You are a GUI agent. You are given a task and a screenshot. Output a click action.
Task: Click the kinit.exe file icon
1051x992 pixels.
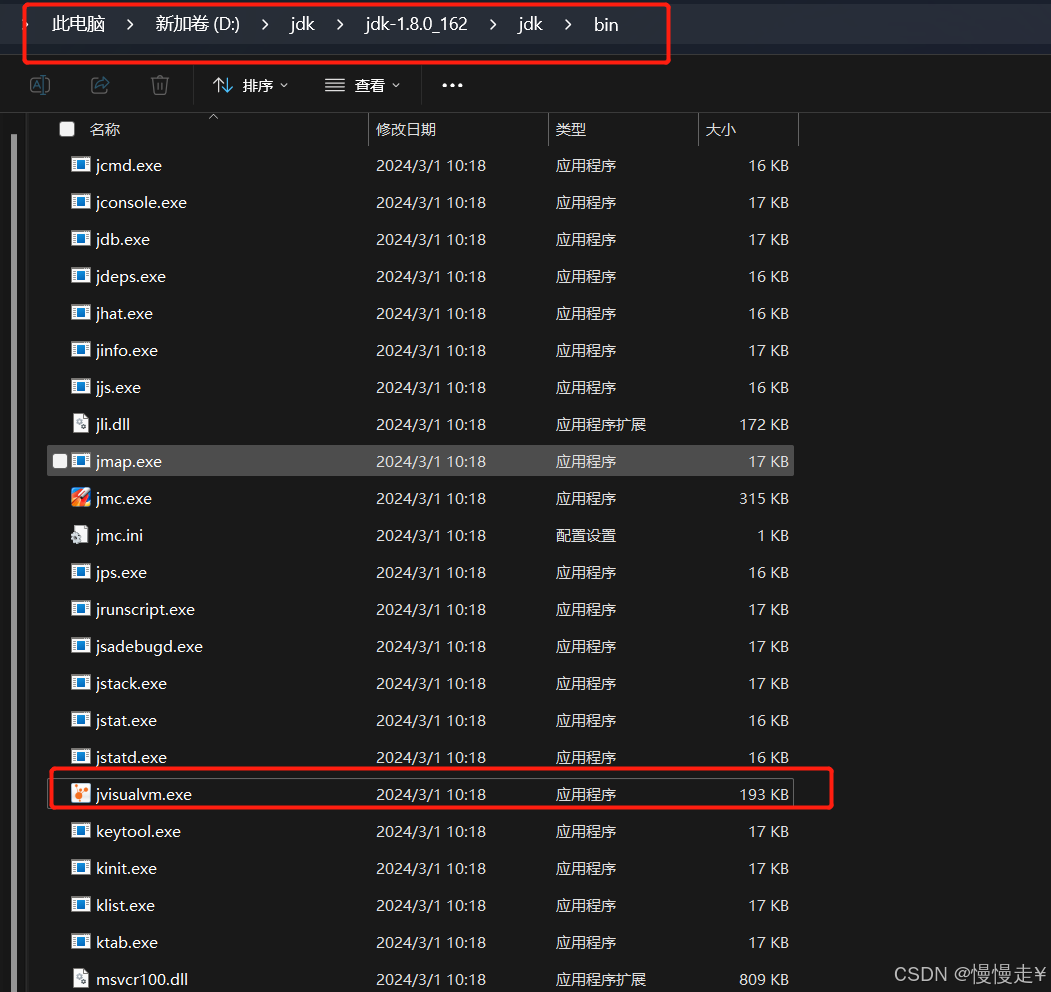tap(80, 867)
